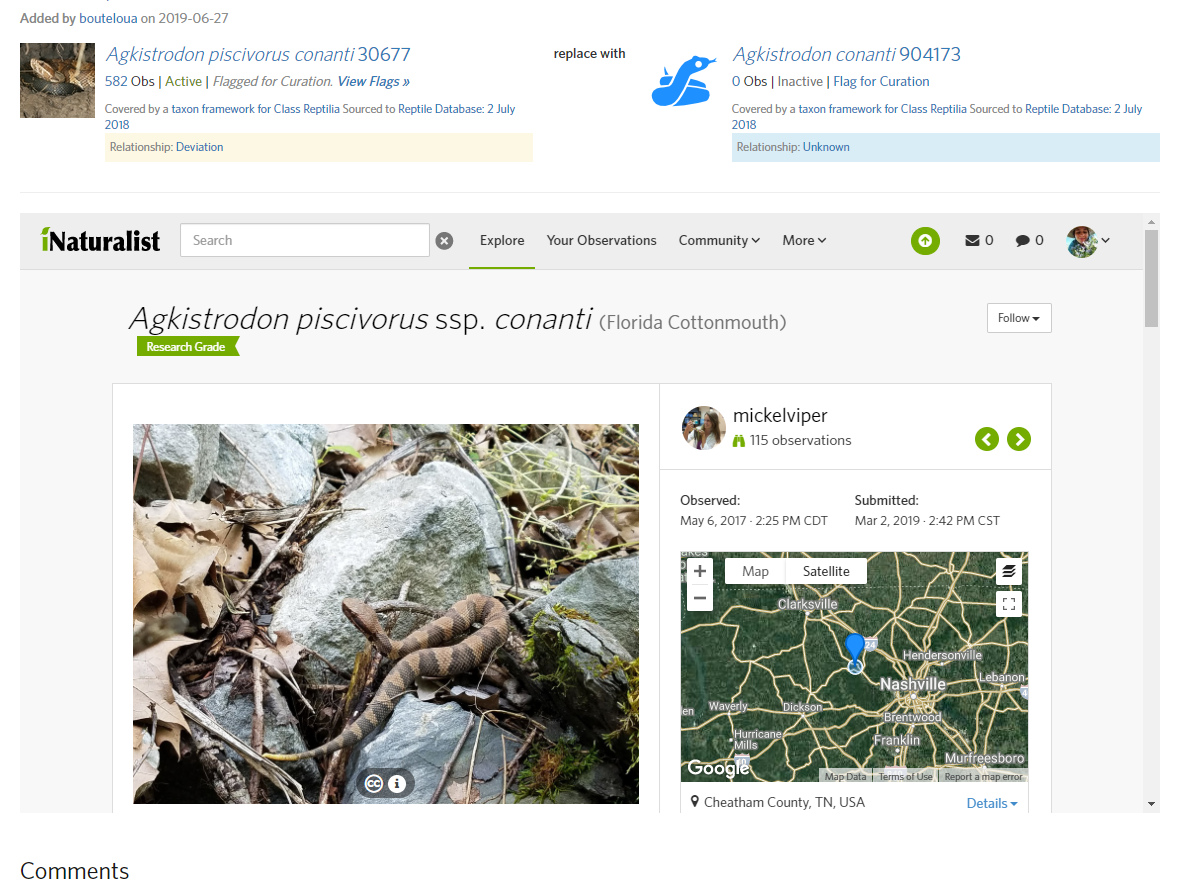The height and width of the screenshot is (894, 1193).
Task: Click Terms of Use on map
Action: (x=905, y=777)
